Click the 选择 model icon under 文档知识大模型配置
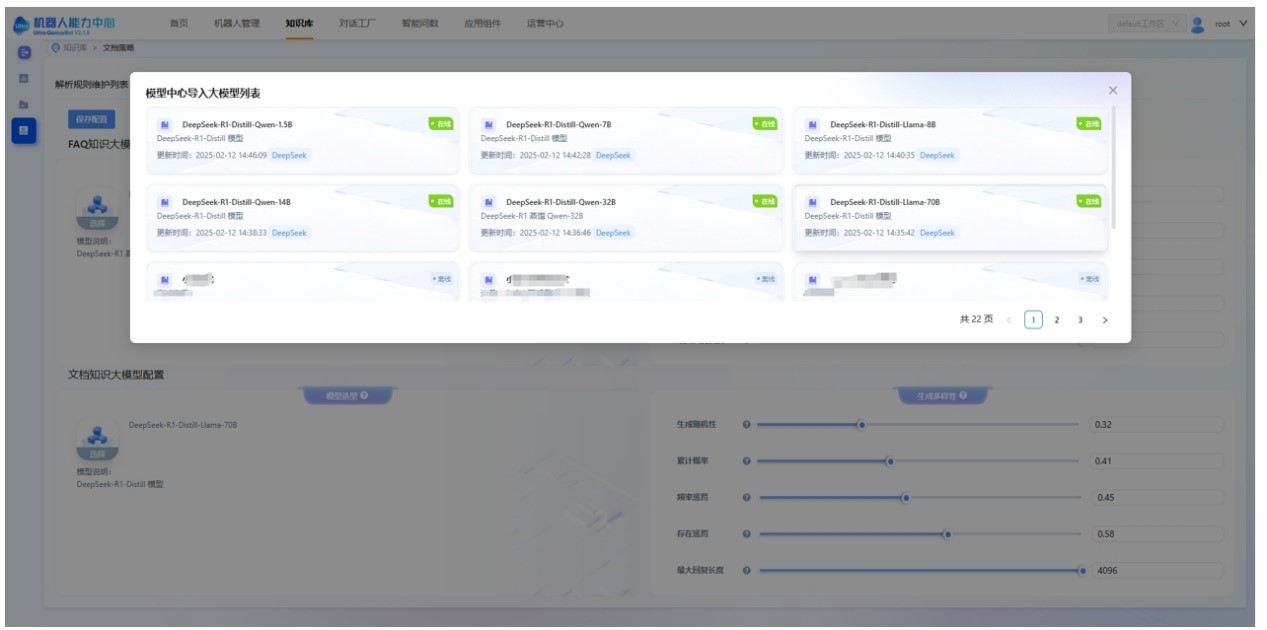This screenshot has height=630, width=1267. click(x=97, y=441)
